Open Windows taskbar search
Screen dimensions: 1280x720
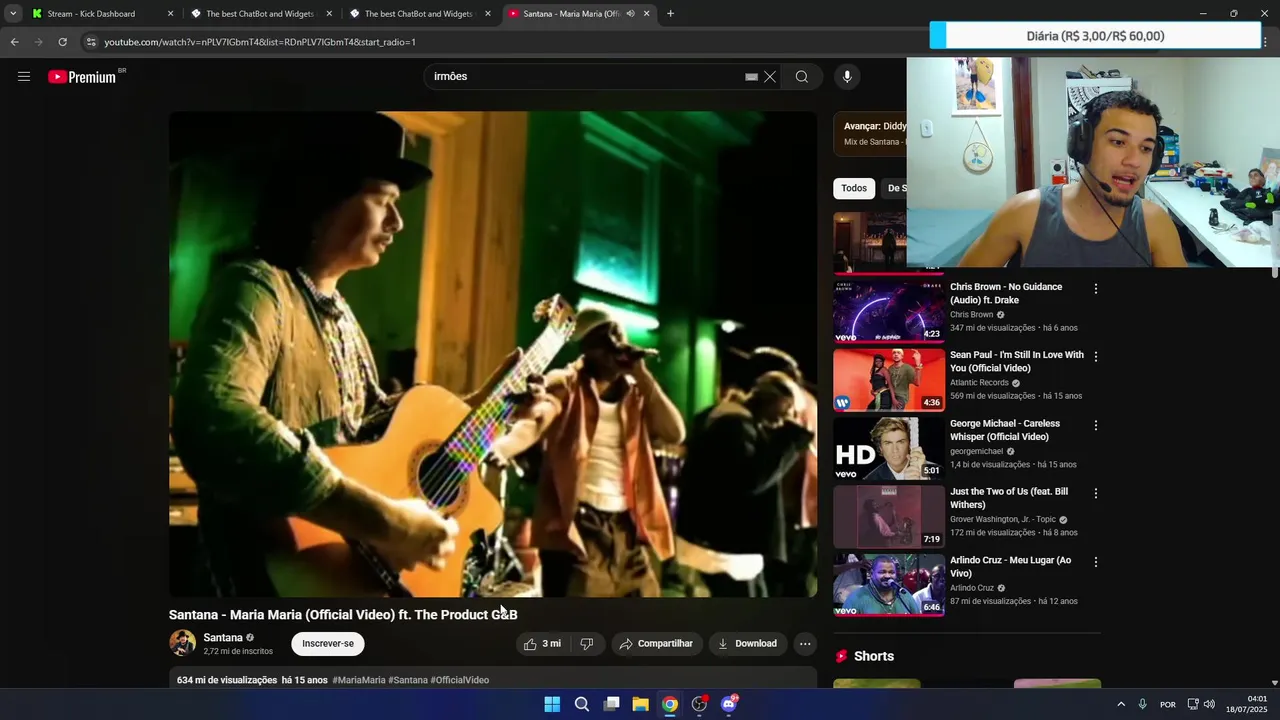click(x=582, y=704)
